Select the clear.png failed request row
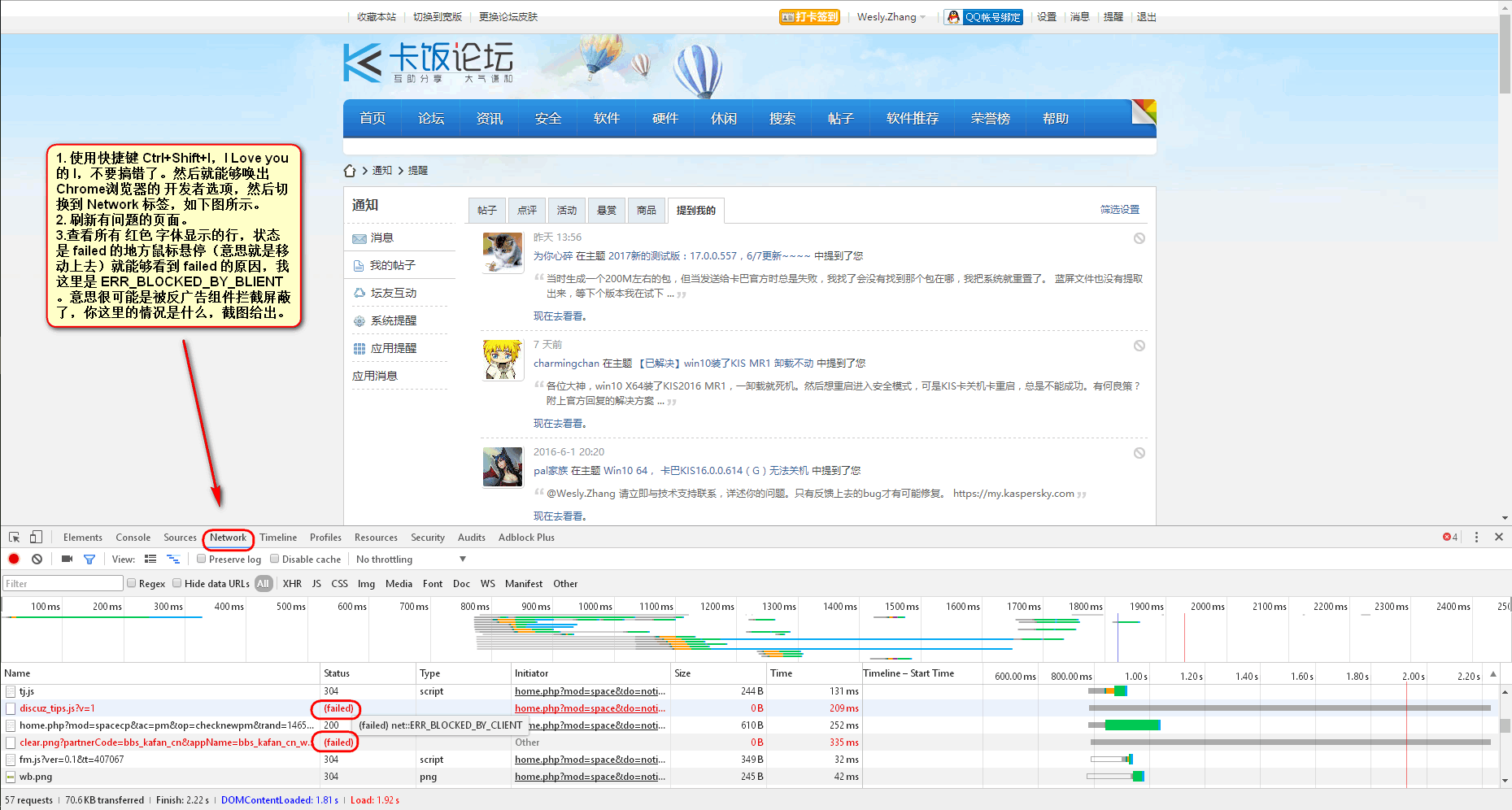 point(749,742)
